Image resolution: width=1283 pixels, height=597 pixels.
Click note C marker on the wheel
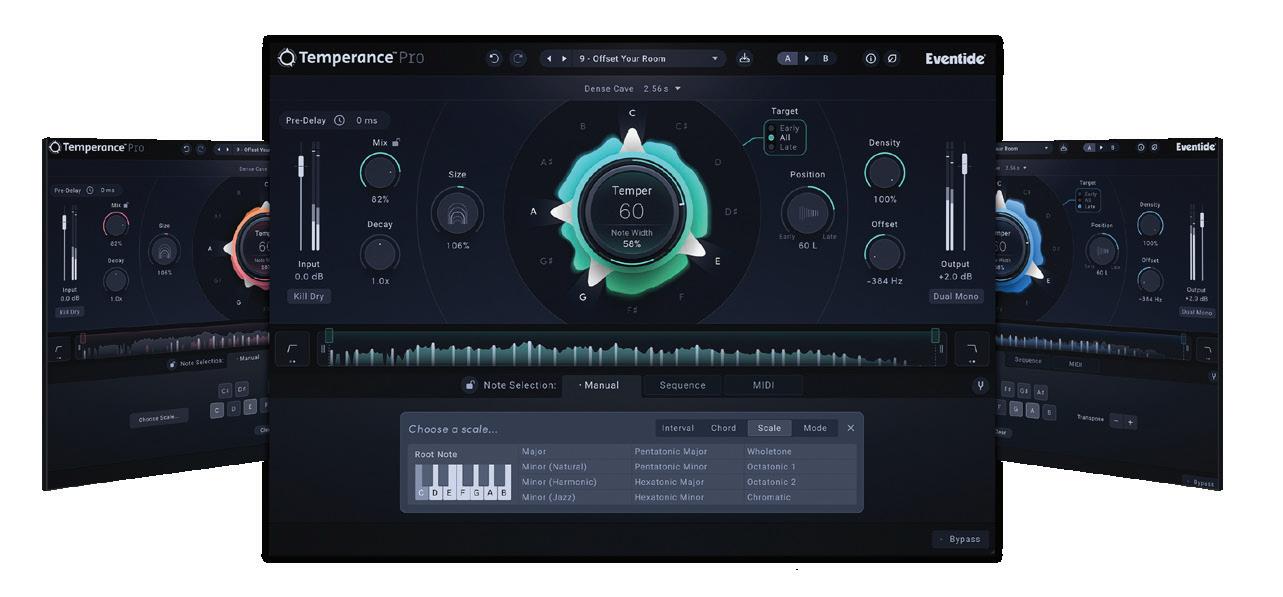coord(632,113)
